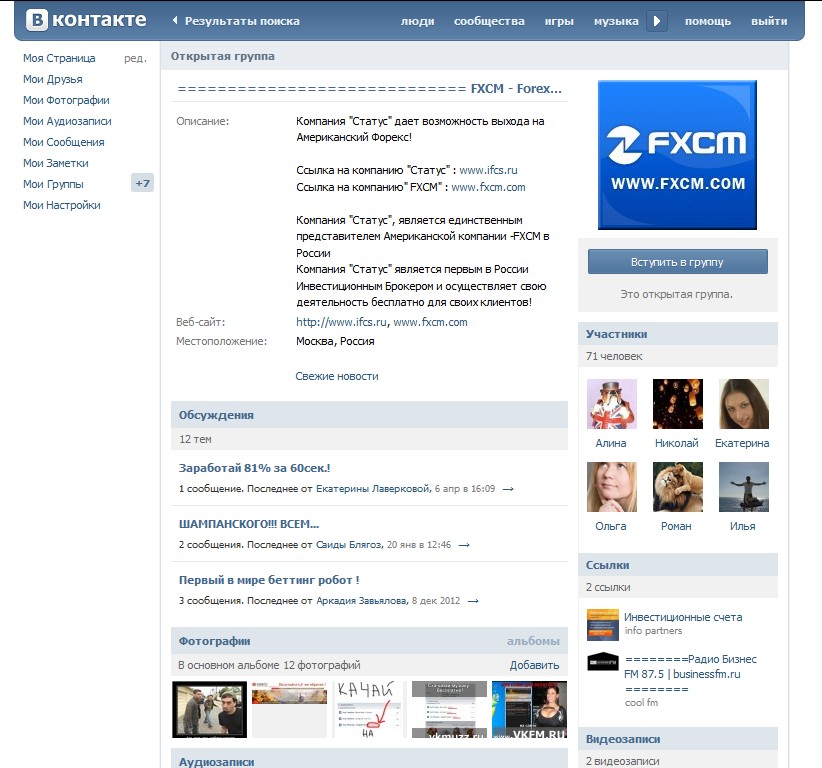Open topic Первый в мире беттинг робот !
The width and height of the screenshot is (822, 768).
pyautogui.click(x=269, y=580)
